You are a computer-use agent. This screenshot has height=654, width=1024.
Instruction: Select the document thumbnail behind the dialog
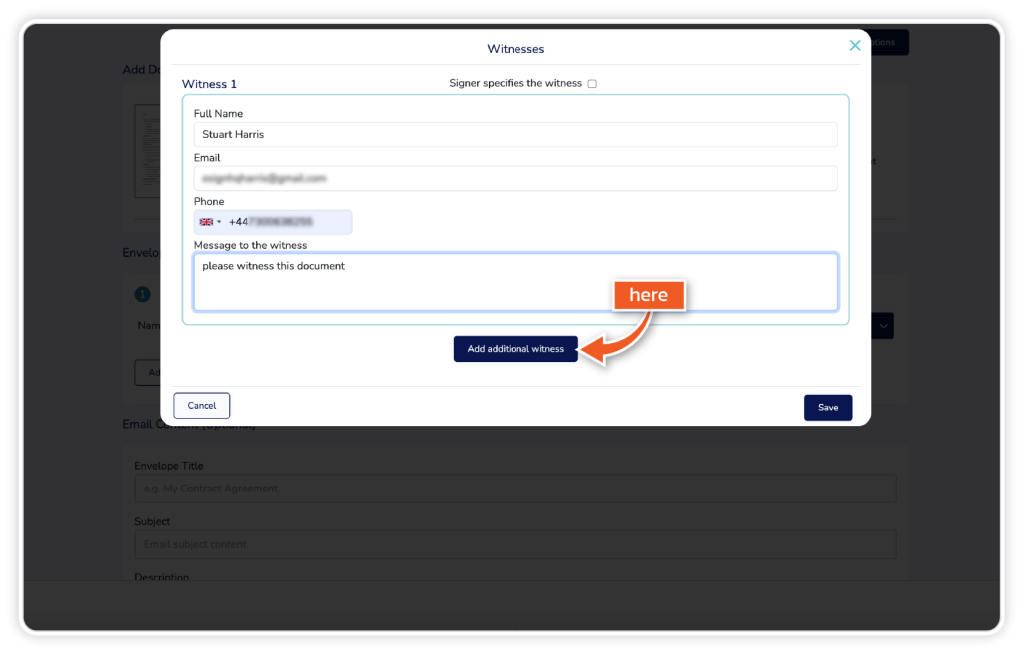coord(147,150)
